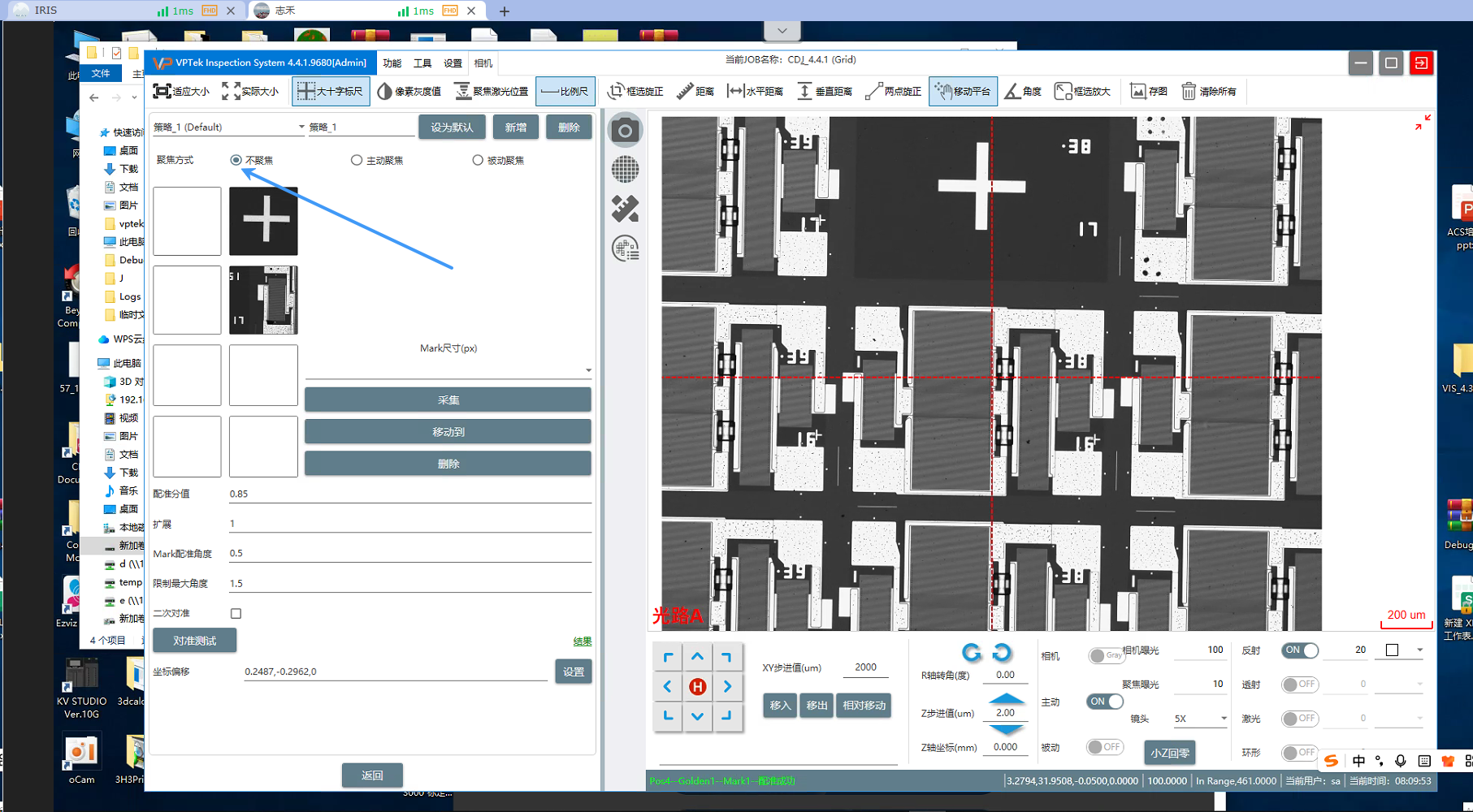Click the 对准测试 button
Screen dimensions: 1473x812
point(195,641)
